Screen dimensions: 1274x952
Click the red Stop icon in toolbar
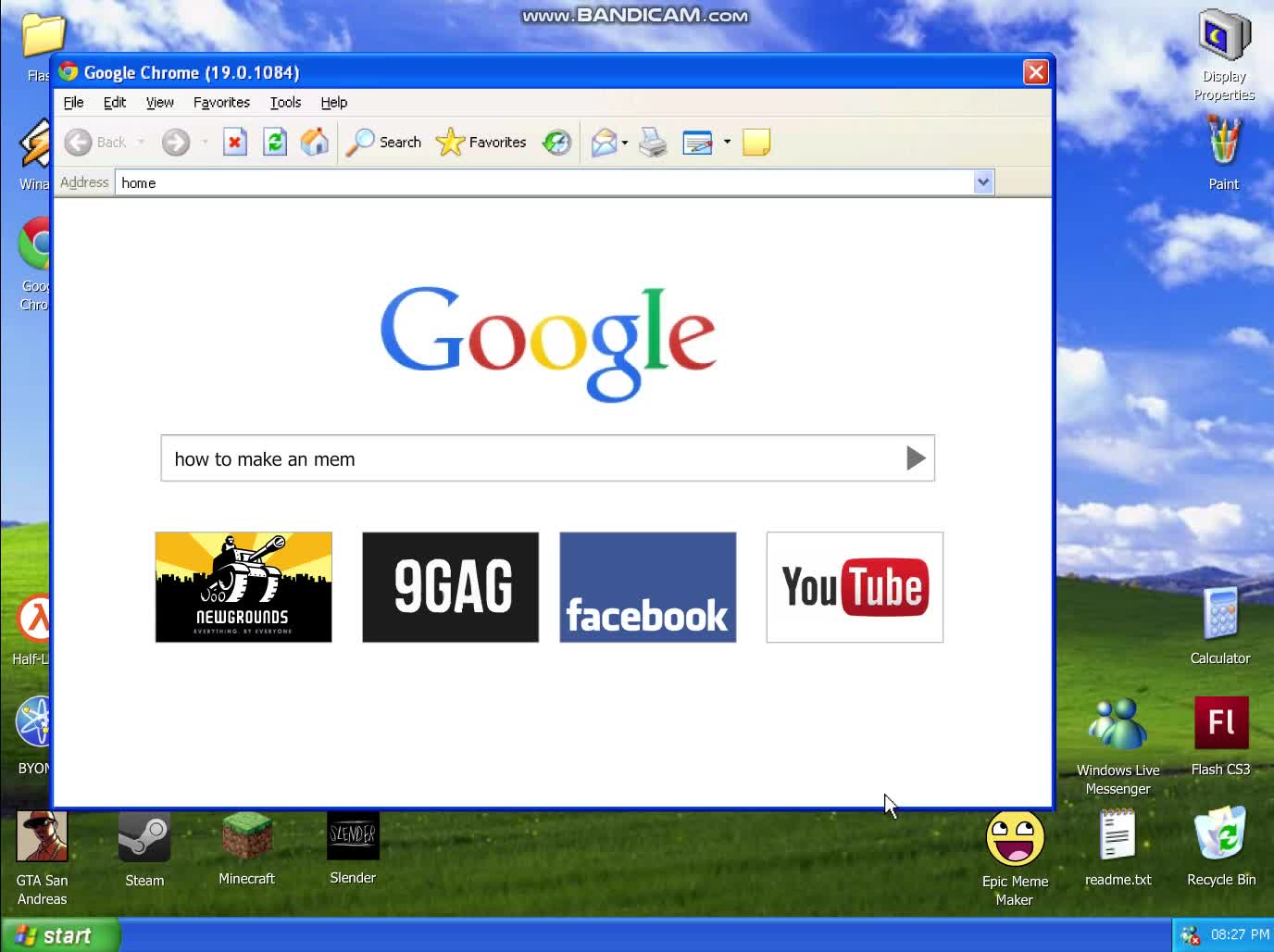point(235,143)
